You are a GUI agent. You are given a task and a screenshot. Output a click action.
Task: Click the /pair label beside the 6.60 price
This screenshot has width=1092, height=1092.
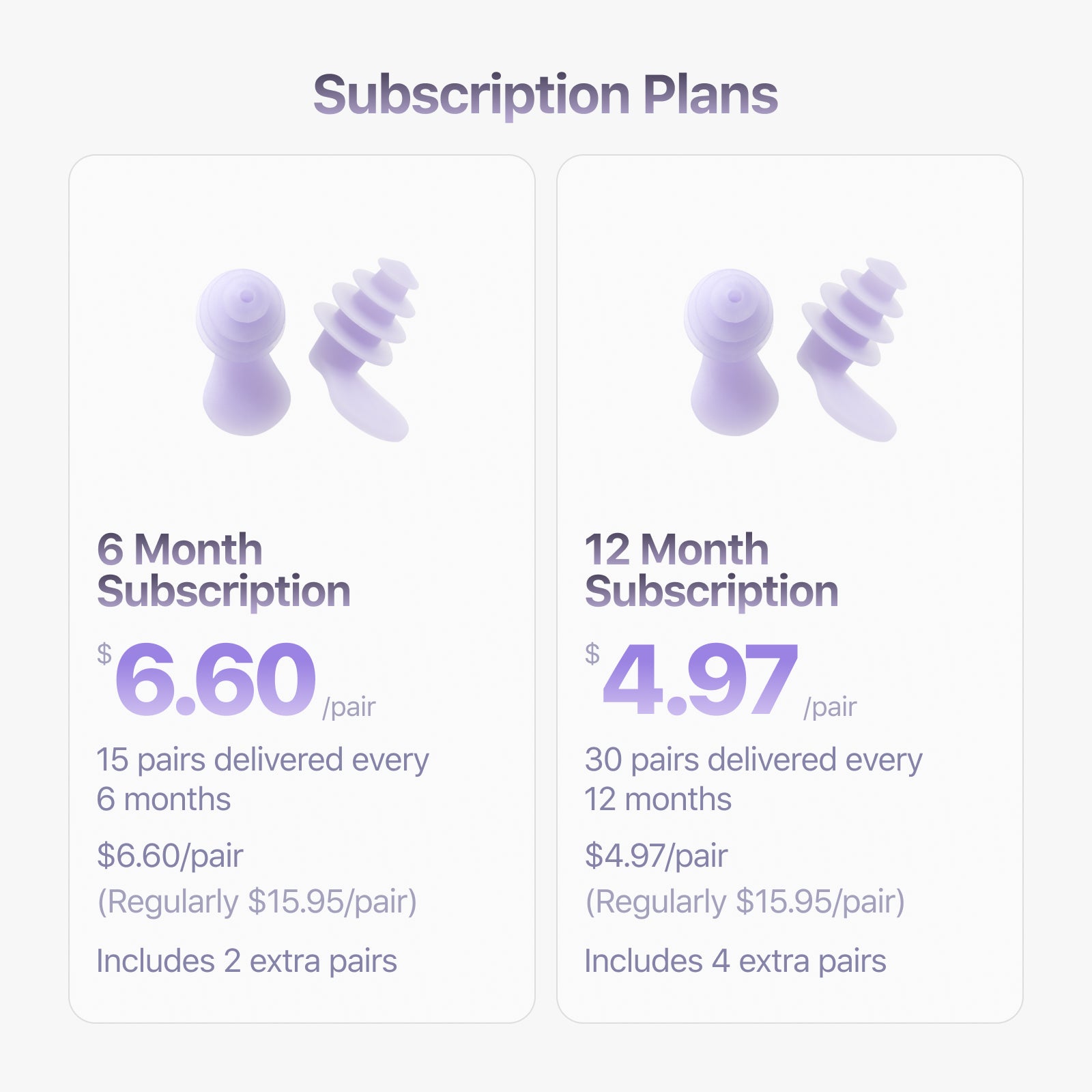click(x=349, y=707)
